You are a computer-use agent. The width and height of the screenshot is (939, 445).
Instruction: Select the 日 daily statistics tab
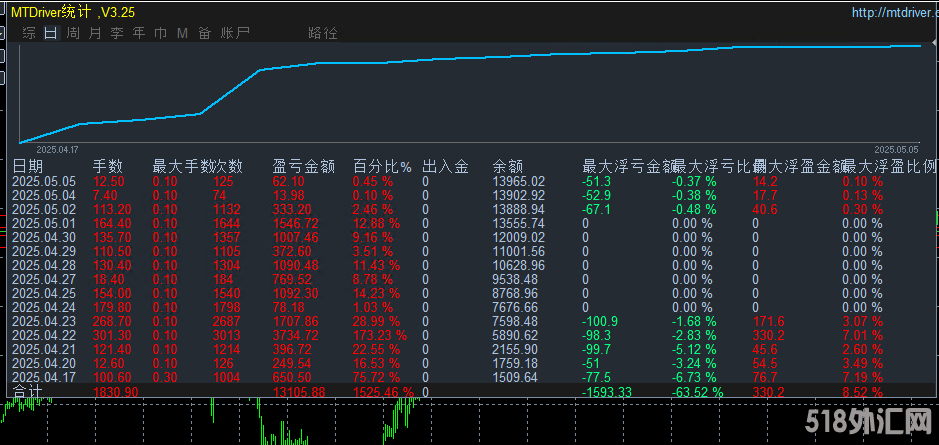(50, 33)
